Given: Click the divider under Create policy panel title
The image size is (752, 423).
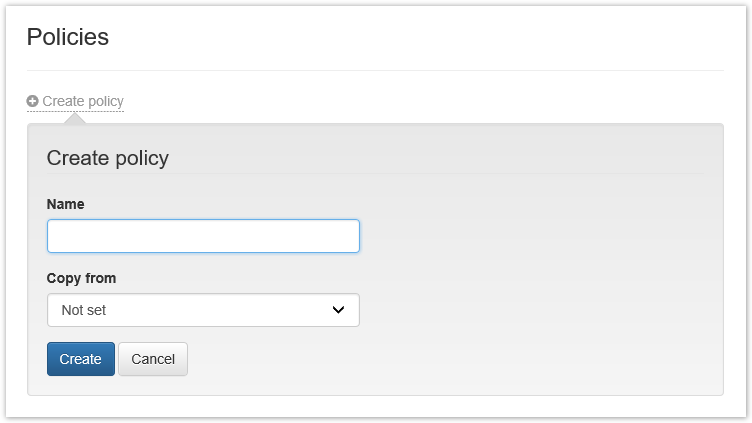Looking at the screenshot, I should [x=375, y=174].
